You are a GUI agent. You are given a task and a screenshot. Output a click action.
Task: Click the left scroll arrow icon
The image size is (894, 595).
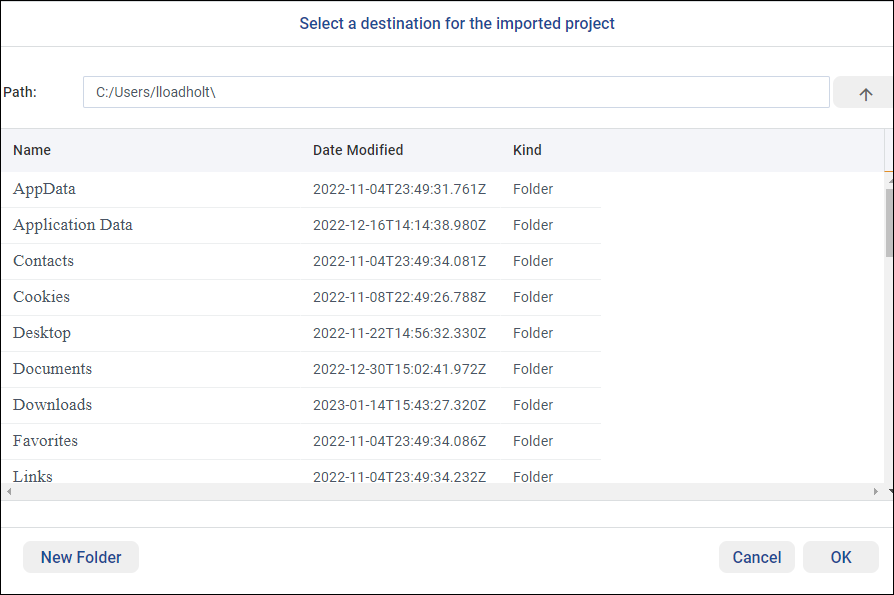(9, 492)
